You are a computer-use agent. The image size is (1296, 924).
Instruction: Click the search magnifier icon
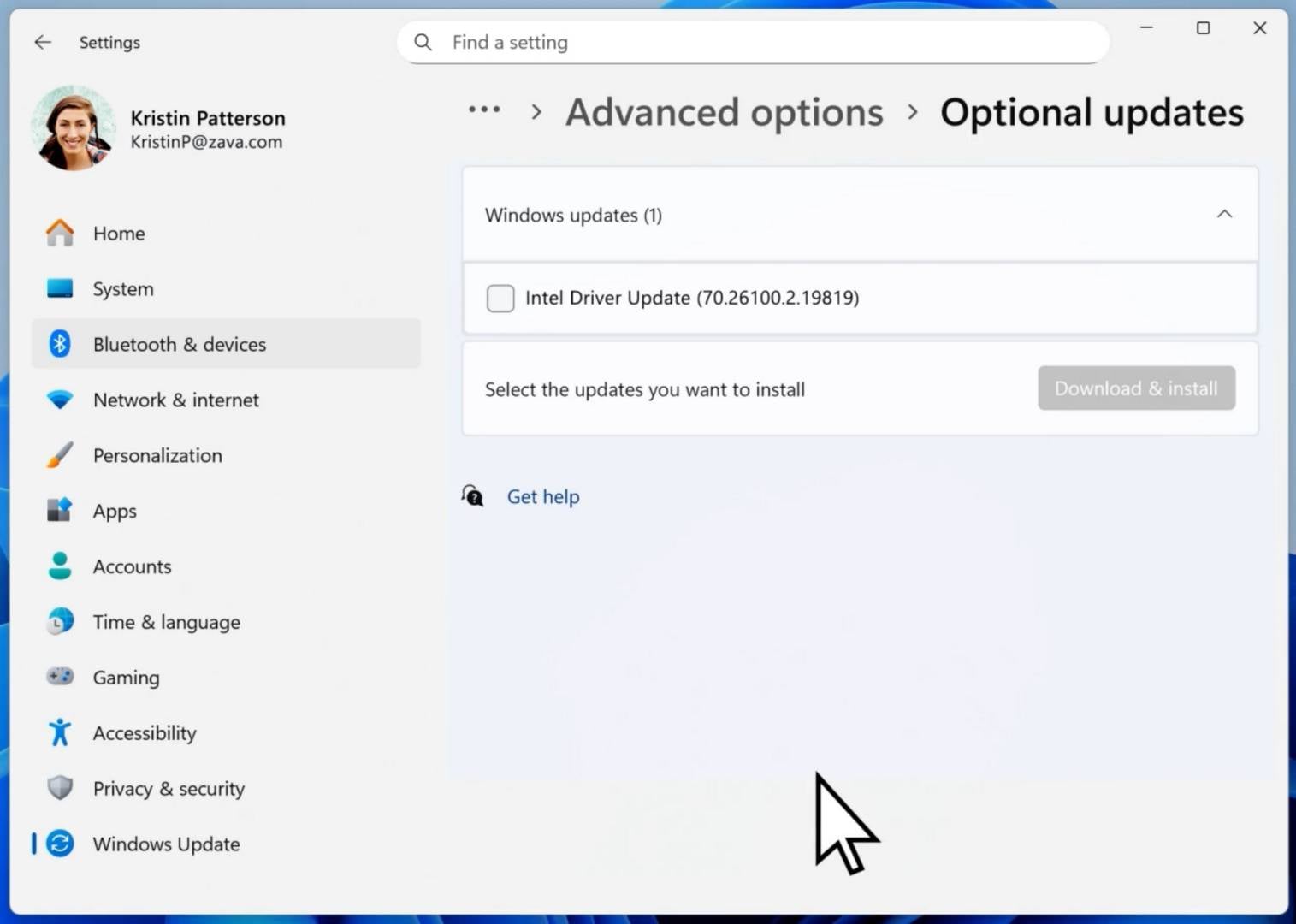[x=423, y=42]
